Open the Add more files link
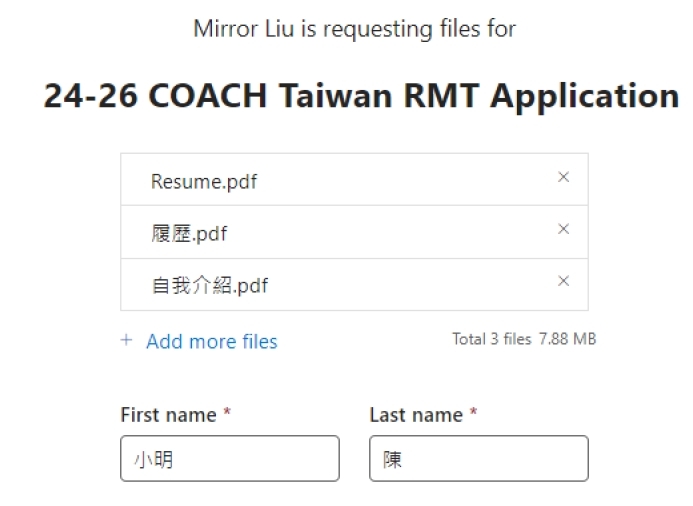693x506 pixels. tap(212, 342)
